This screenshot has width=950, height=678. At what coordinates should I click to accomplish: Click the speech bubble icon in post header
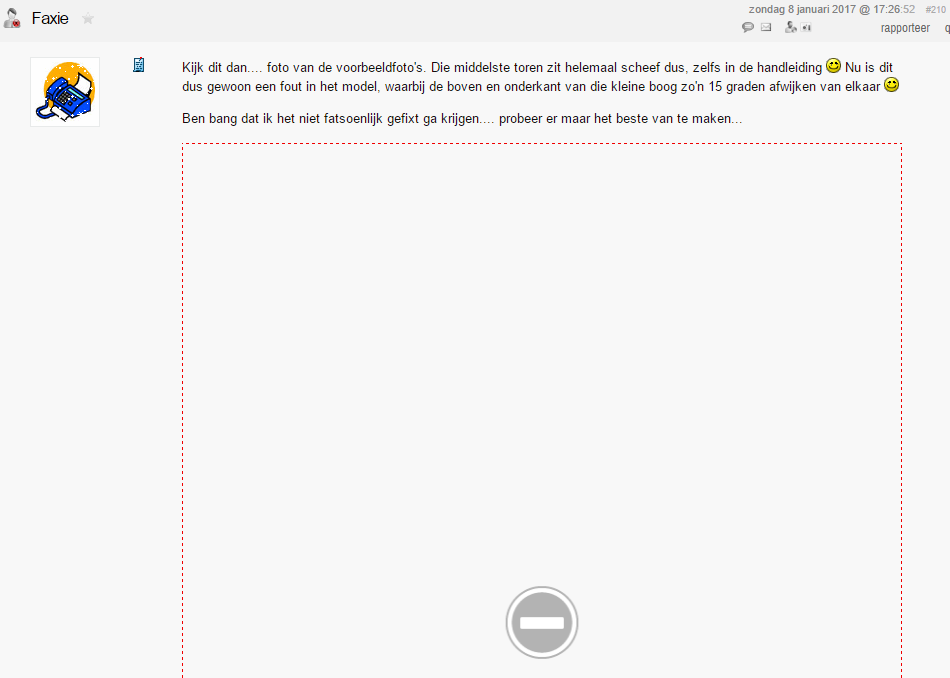748,27
